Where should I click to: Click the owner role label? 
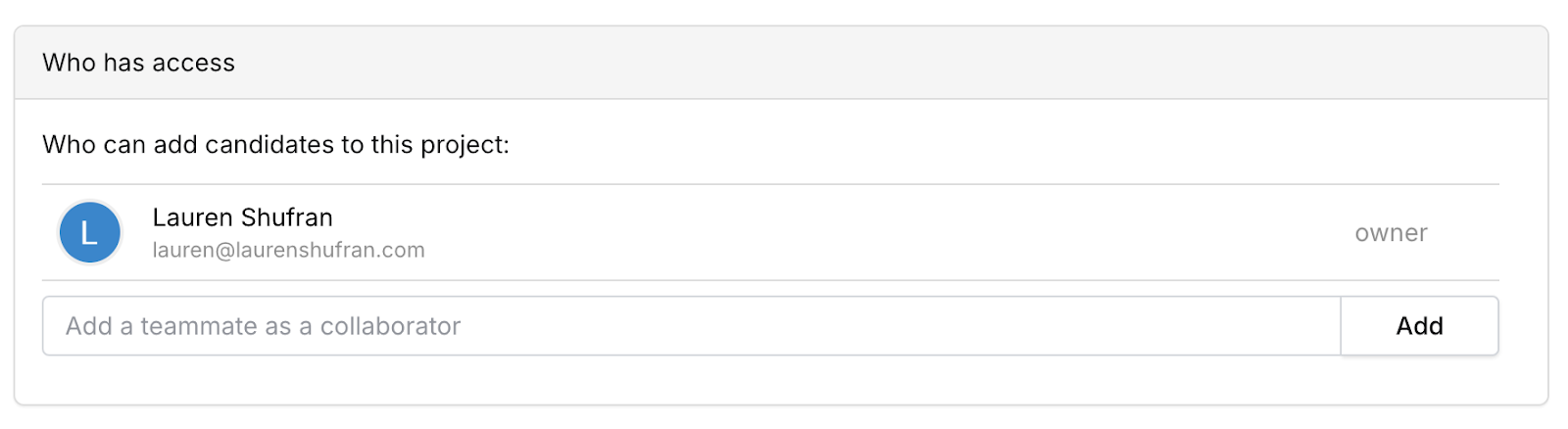[1391, 233]
